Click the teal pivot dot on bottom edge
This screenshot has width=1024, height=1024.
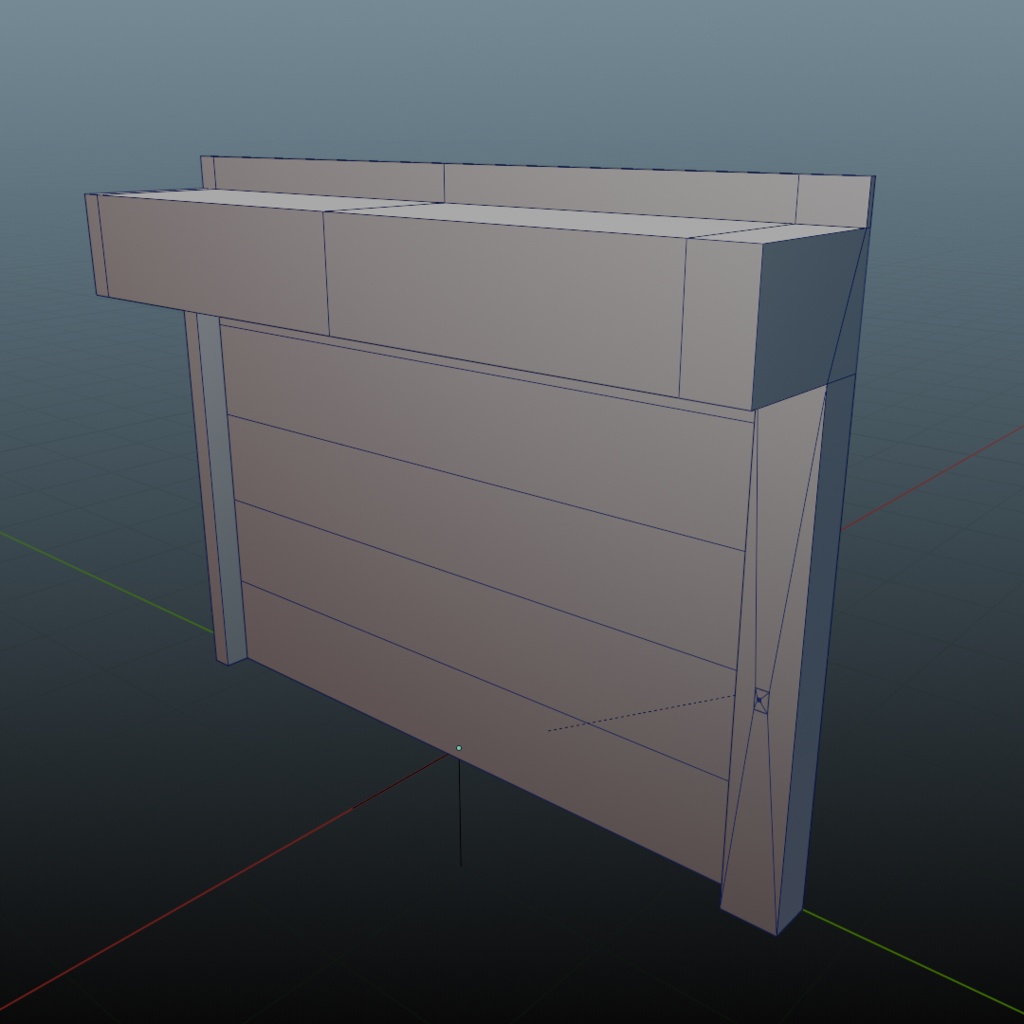click(458, 748)
